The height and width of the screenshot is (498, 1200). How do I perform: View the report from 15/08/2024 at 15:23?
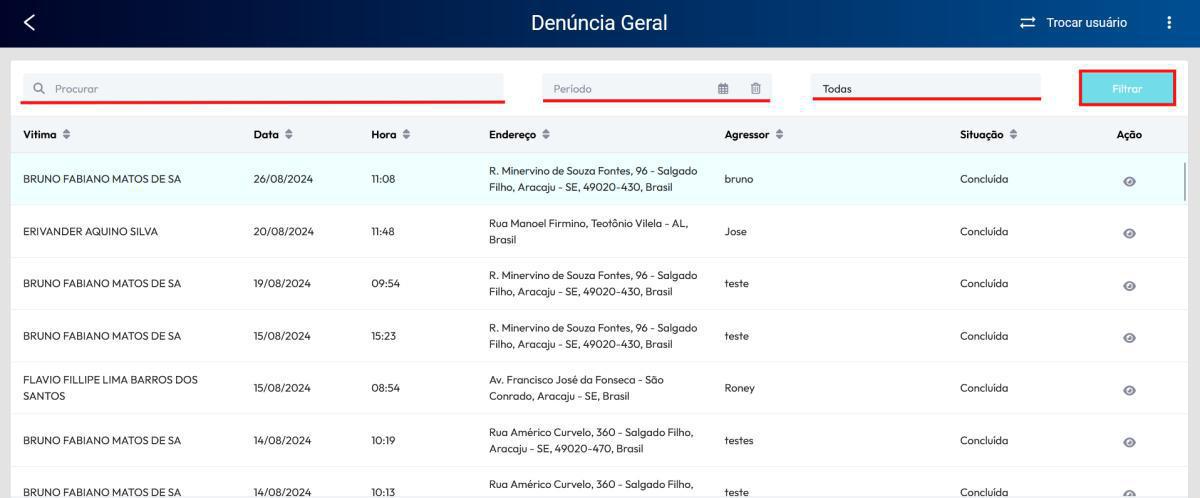click(x=1129, y=337)
